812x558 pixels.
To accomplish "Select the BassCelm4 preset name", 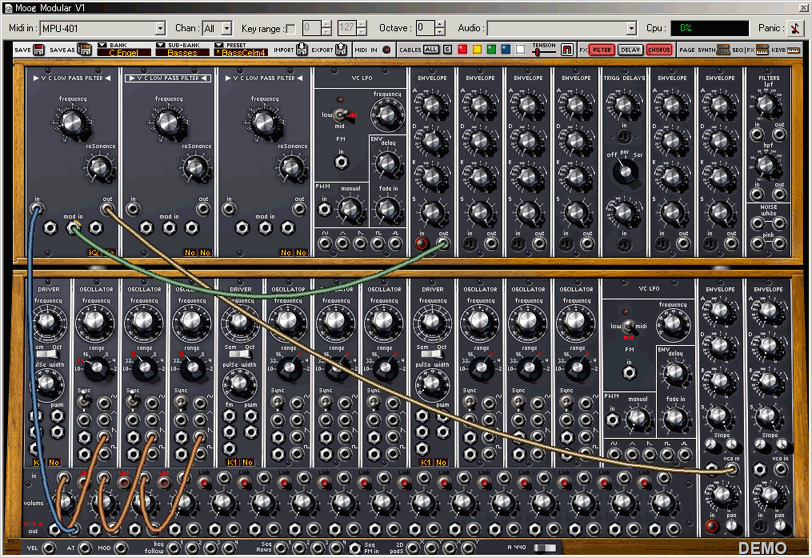I will point(241,53).
